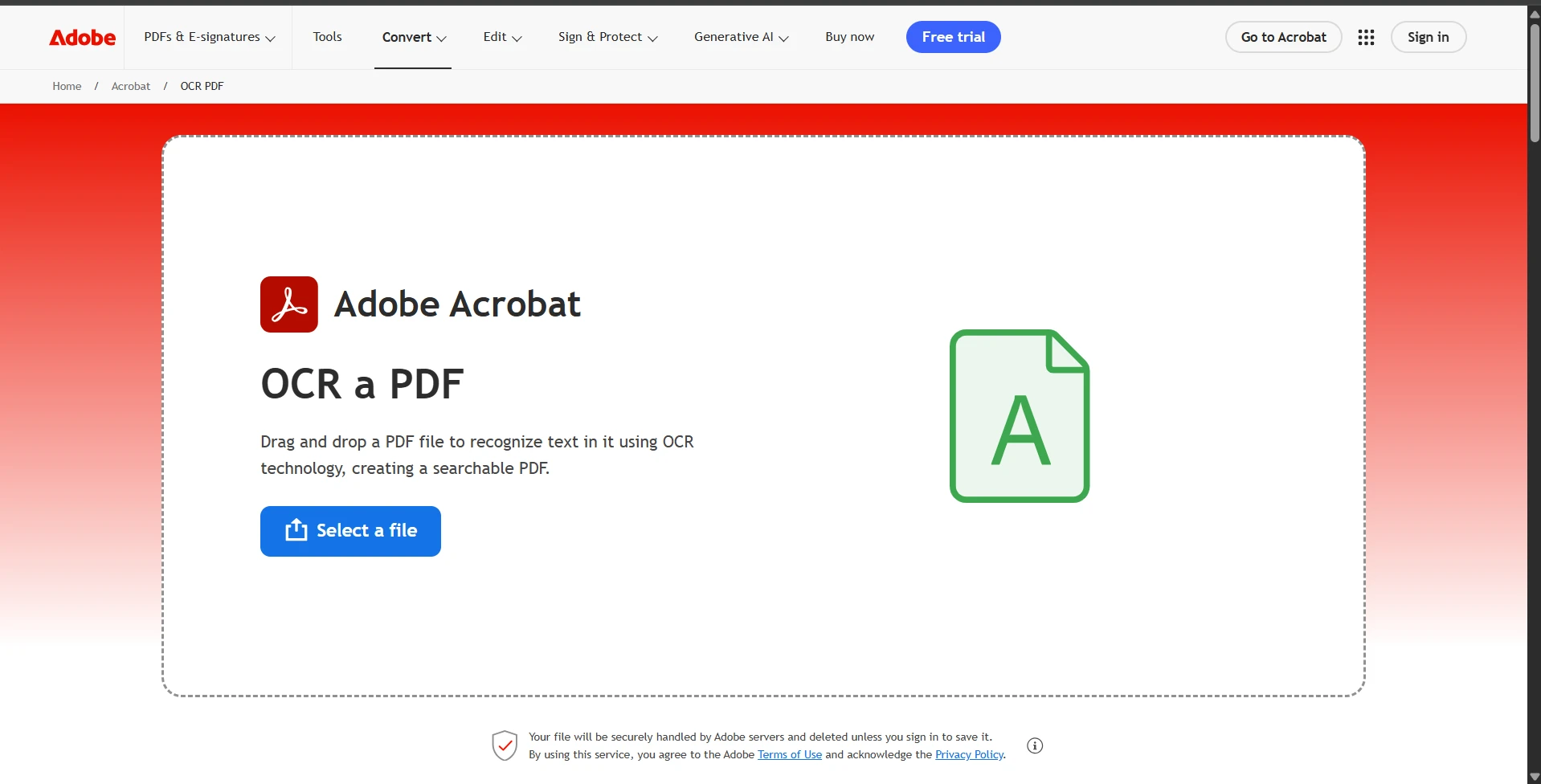
Task: Expand the Generative AI menu
Action: pyautogui.click(x=741, y=37)
